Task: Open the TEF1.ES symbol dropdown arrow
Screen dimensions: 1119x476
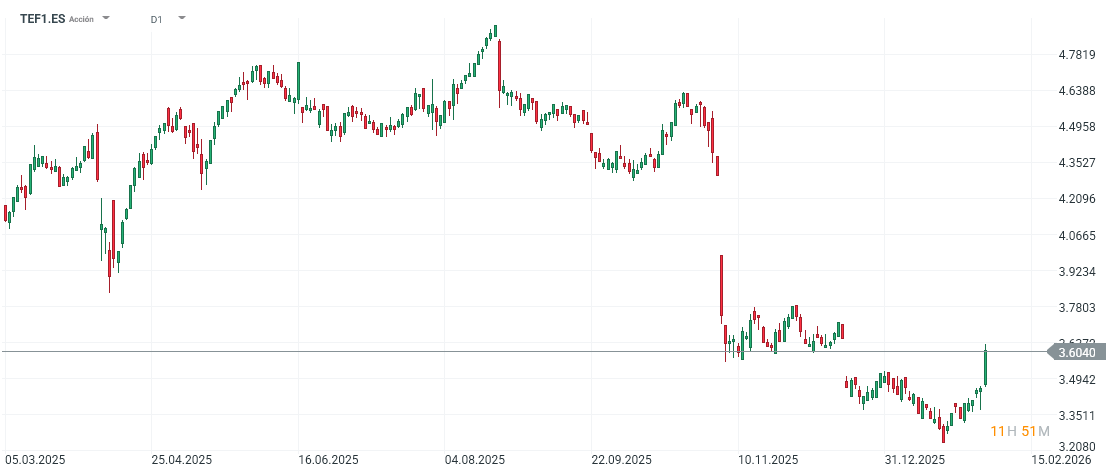Action: (x=107, y=19)
